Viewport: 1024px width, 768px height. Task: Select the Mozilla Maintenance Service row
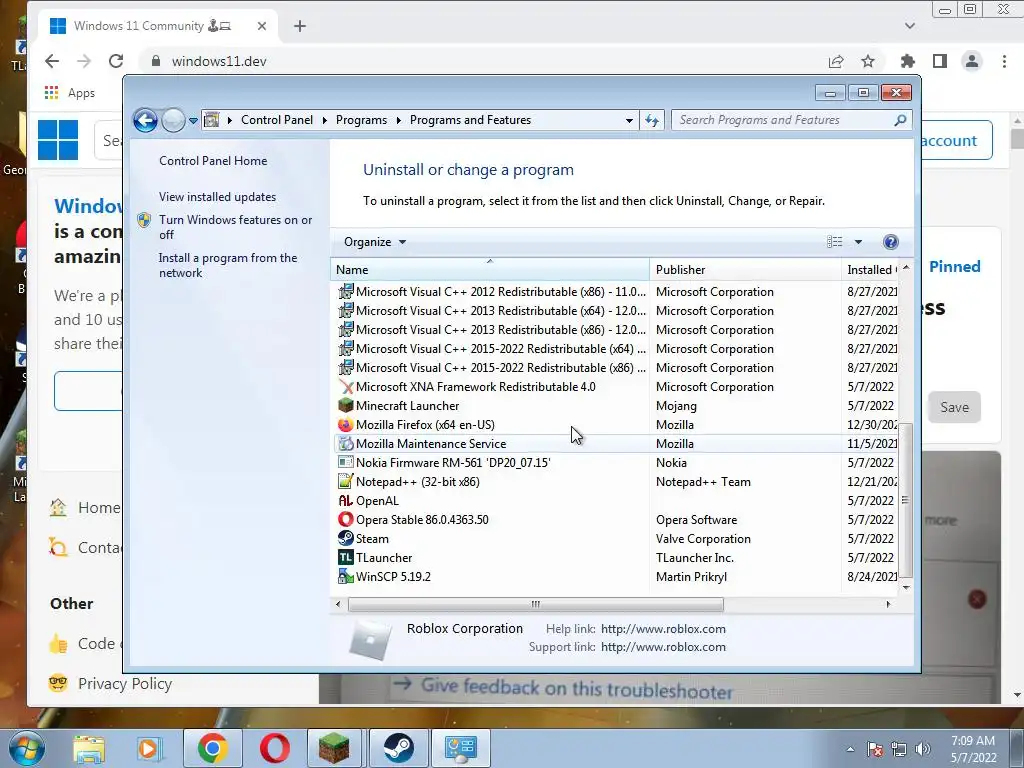(x=617, y=443)
